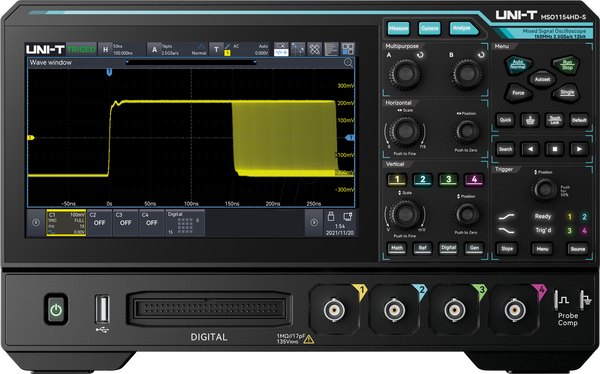Screen dimensions: 600x374
Task: Click the blue trigger level marker on the right edge
Action: 350,137
